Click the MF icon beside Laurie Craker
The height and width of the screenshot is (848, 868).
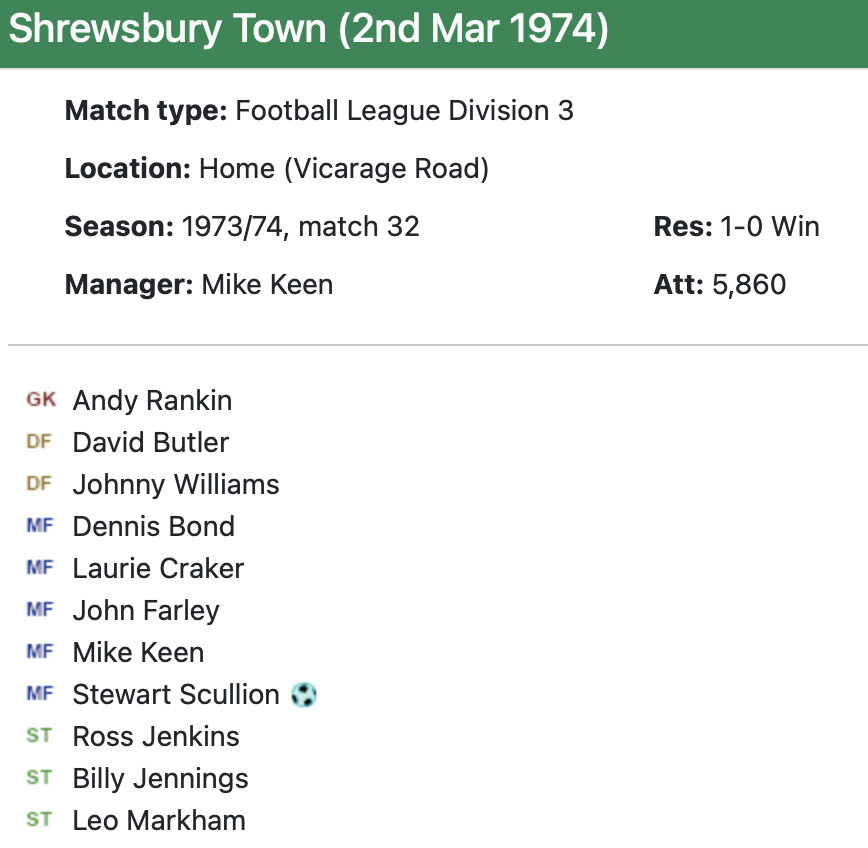[39, 568]
